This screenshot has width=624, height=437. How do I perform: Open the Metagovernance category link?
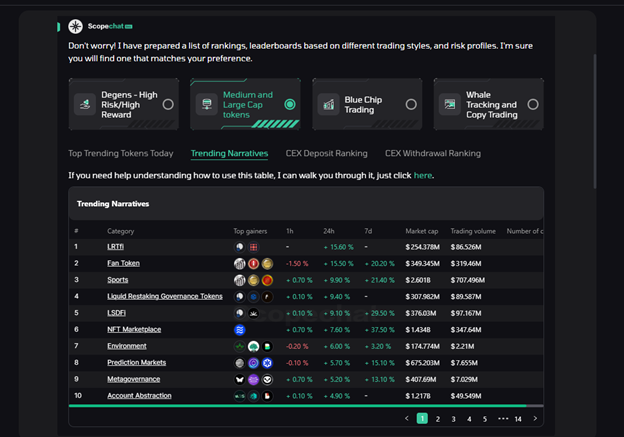[x=133, y=379]
